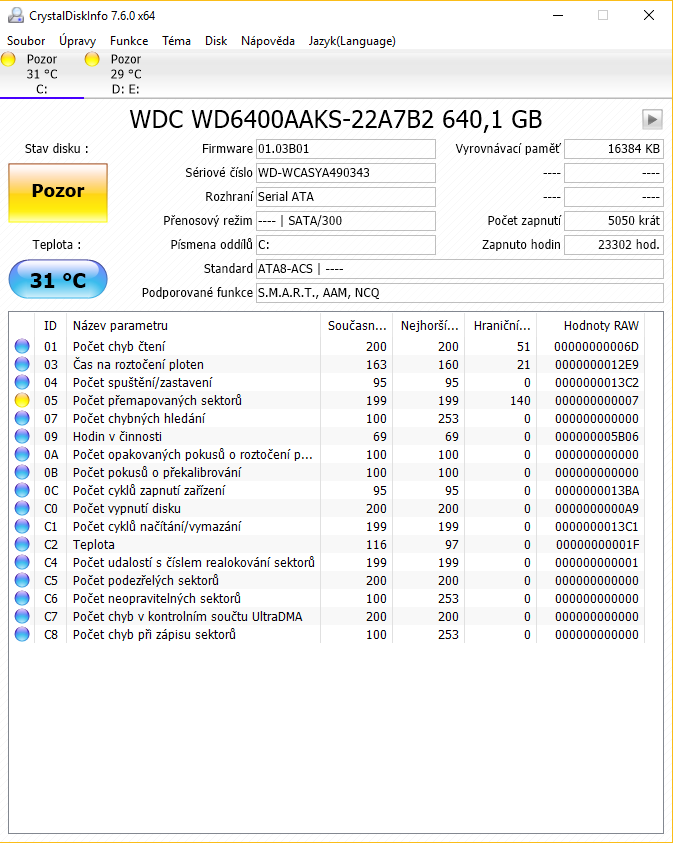Click the Rozhraní field Serial ATA
This screenshot has width=673, height=843.
click(346, 197)
